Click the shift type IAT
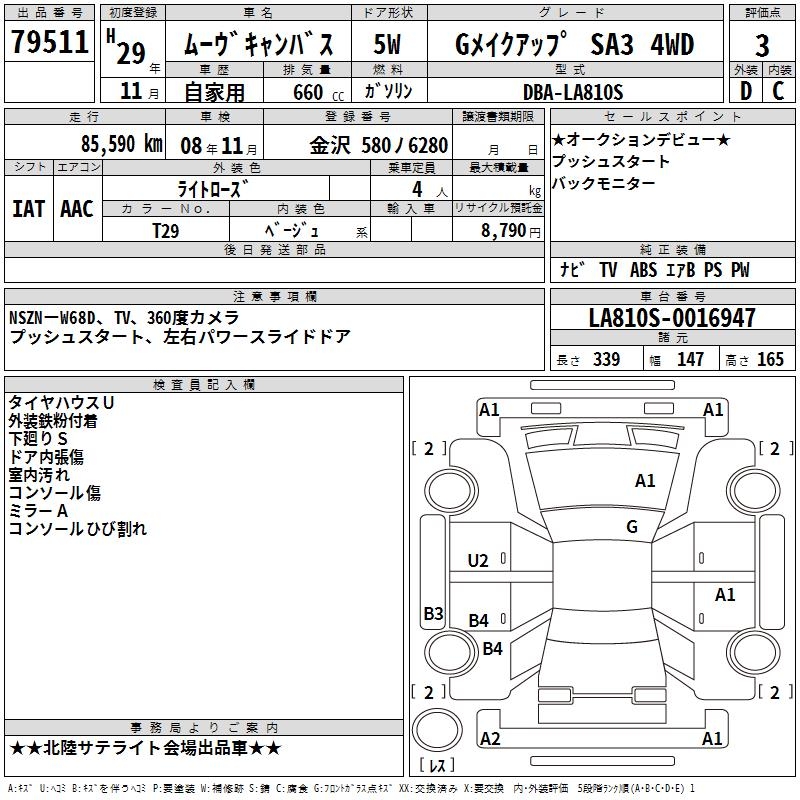800x800 pixels. pos(28,209)
